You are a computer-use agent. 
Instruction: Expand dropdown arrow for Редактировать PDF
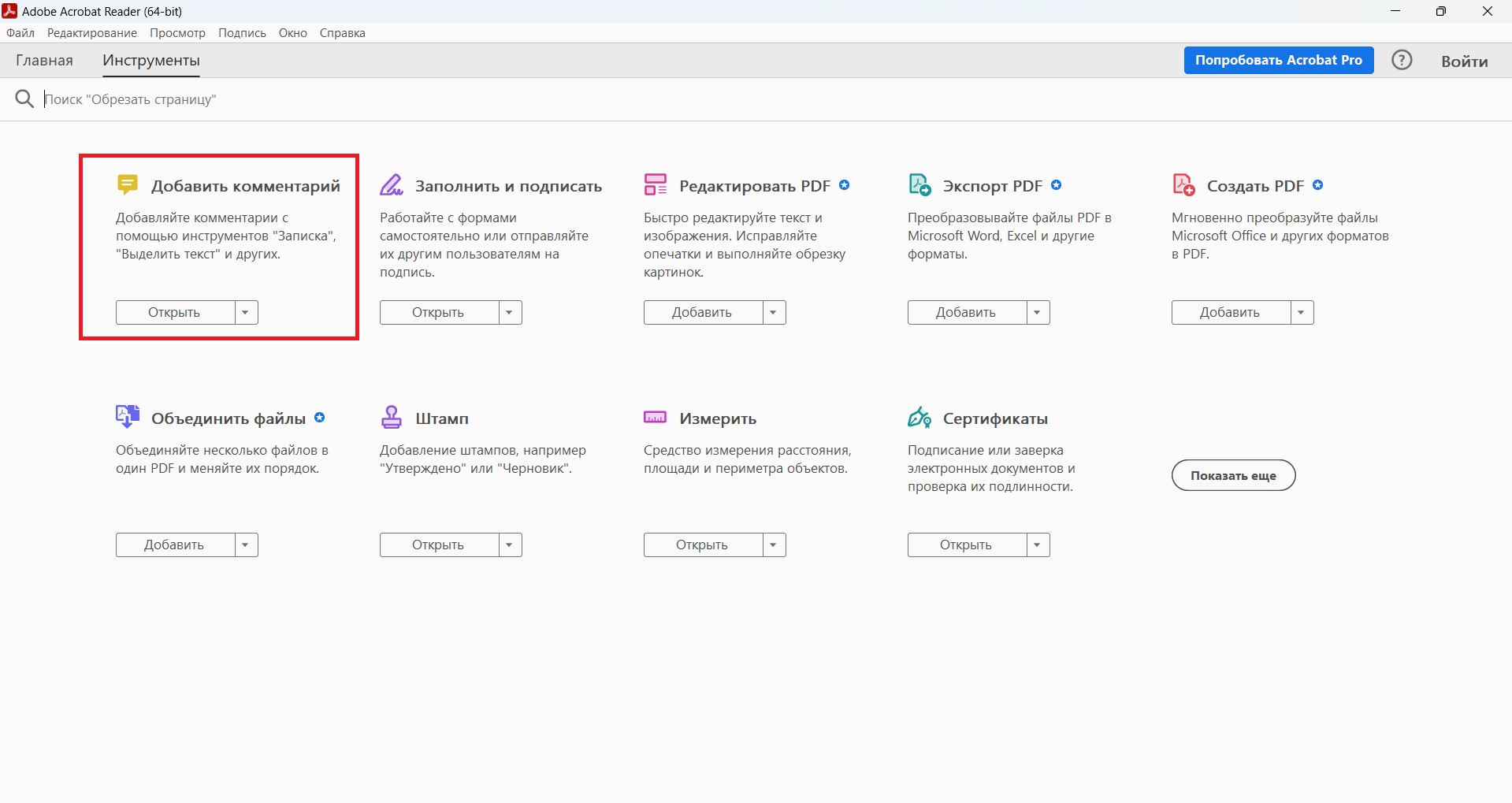[774, 313]
